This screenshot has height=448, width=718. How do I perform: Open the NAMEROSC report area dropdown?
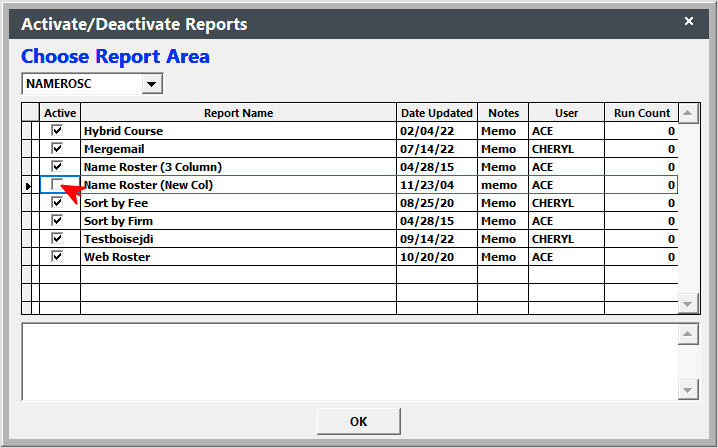point(152,84)
